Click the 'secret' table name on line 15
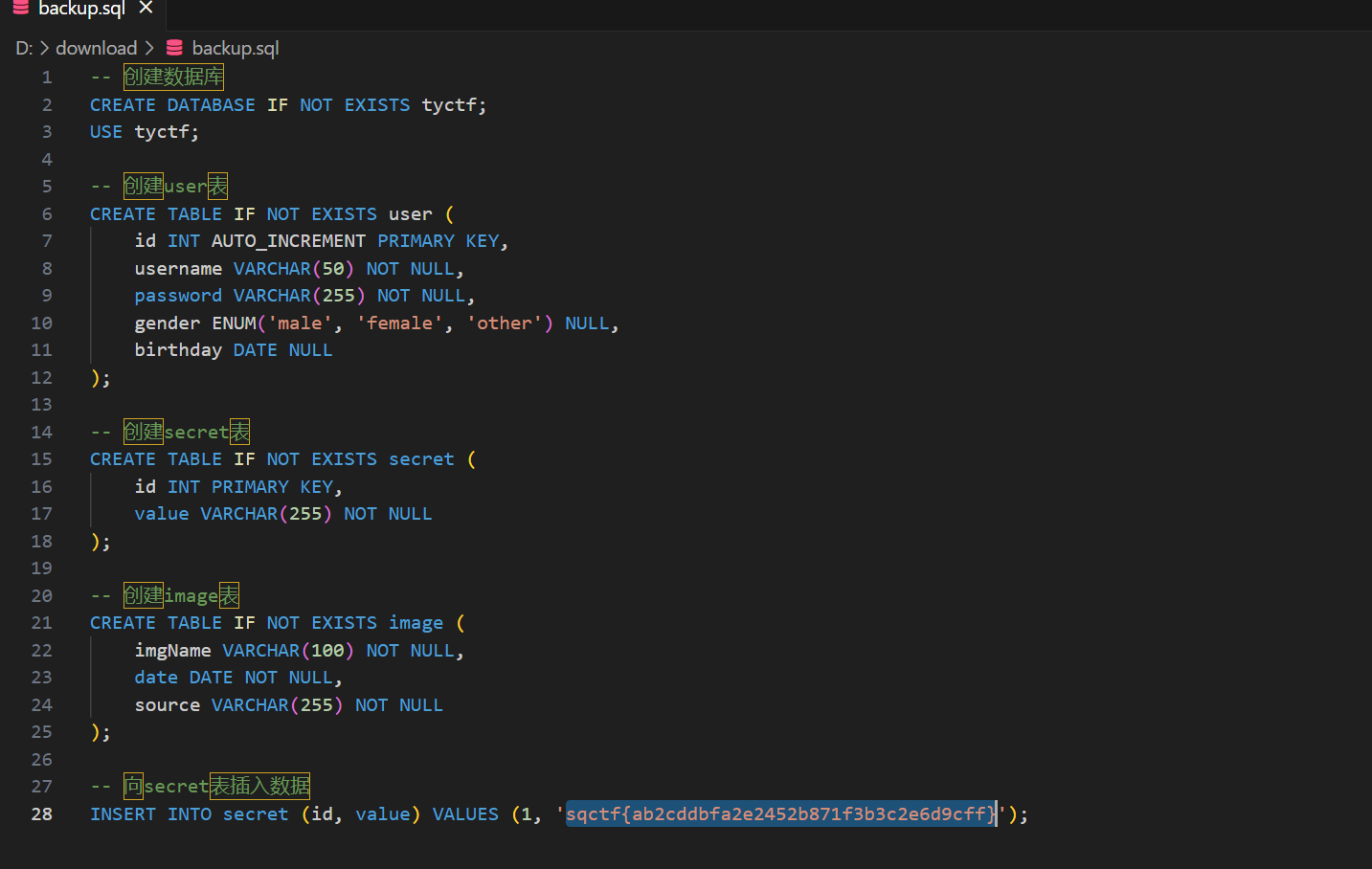 (x=421, y=459)
